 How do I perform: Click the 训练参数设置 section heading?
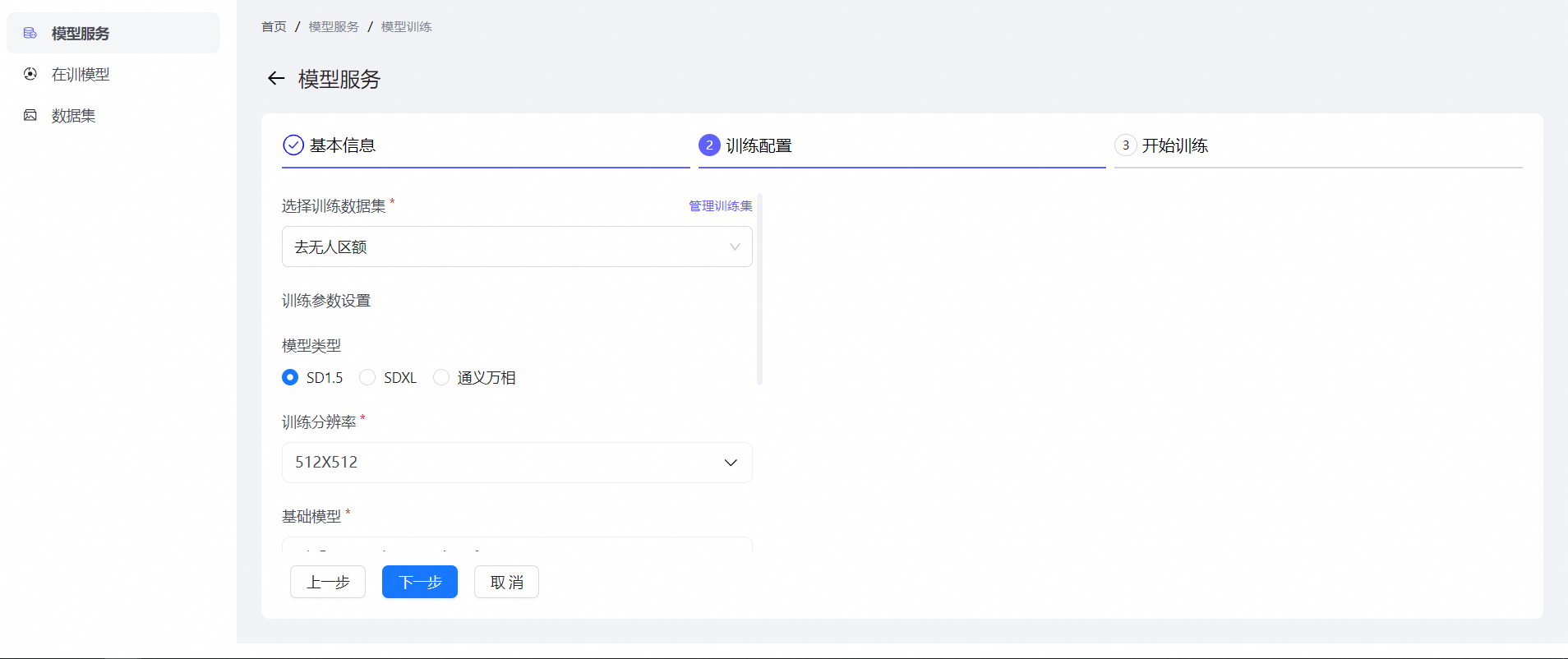coord(326,301)
